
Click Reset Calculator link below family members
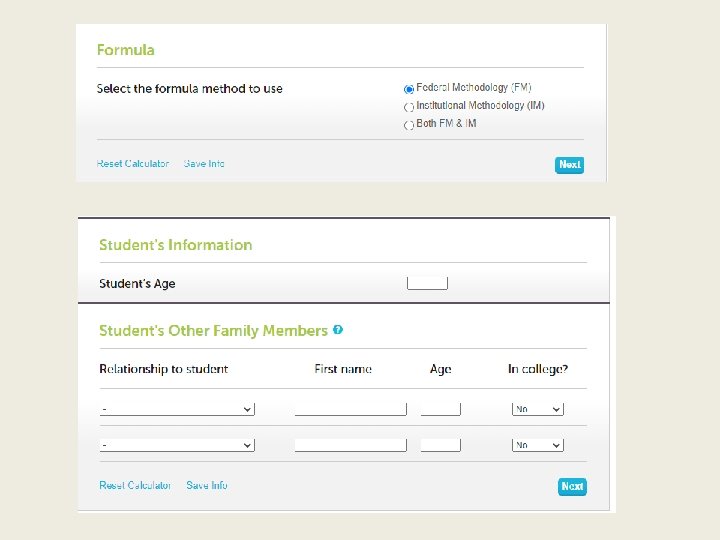[135, 486]
